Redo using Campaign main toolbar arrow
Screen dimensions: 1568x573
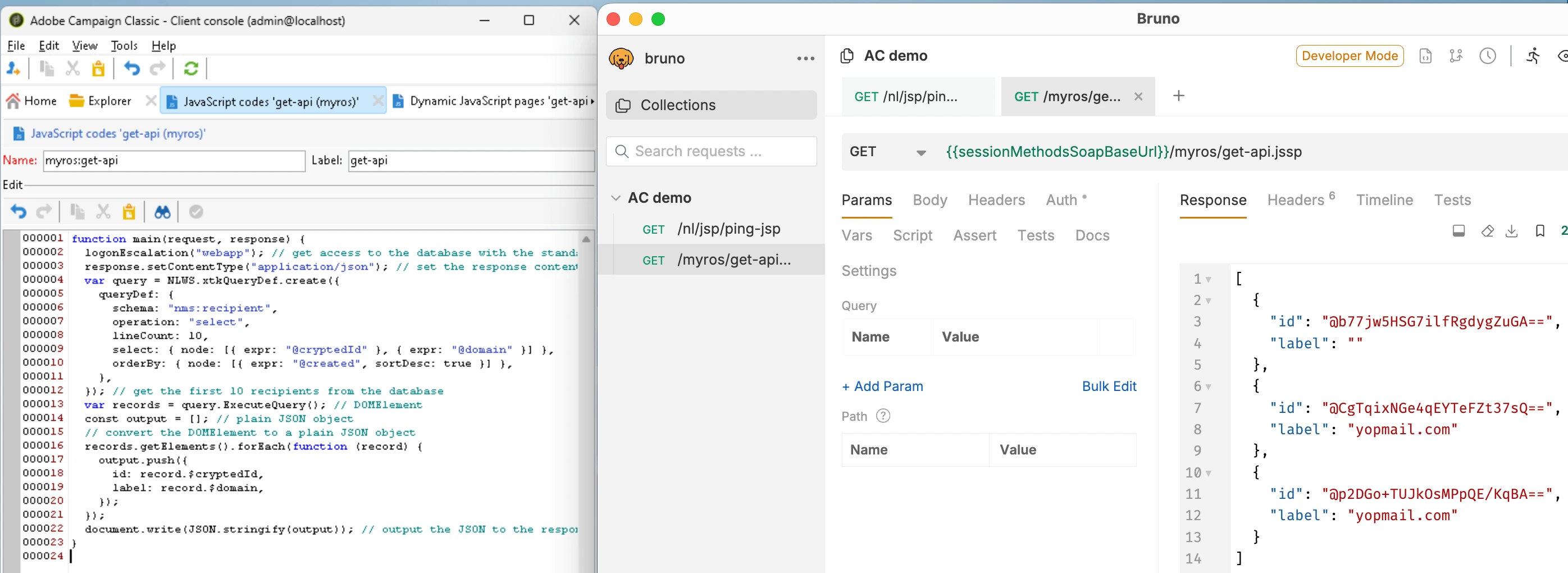tap(158, 69)
